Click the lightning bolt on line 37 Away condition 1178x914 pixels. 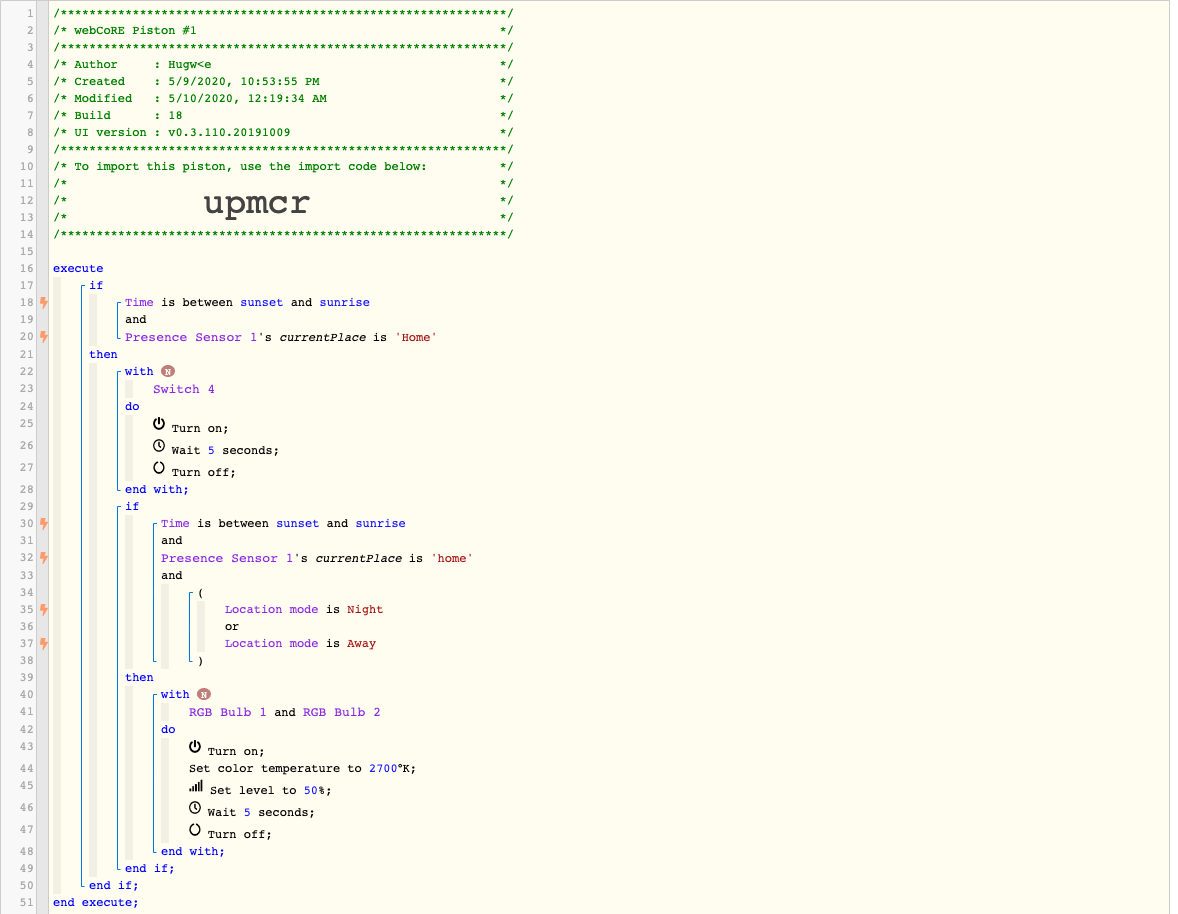pos(44,643)
